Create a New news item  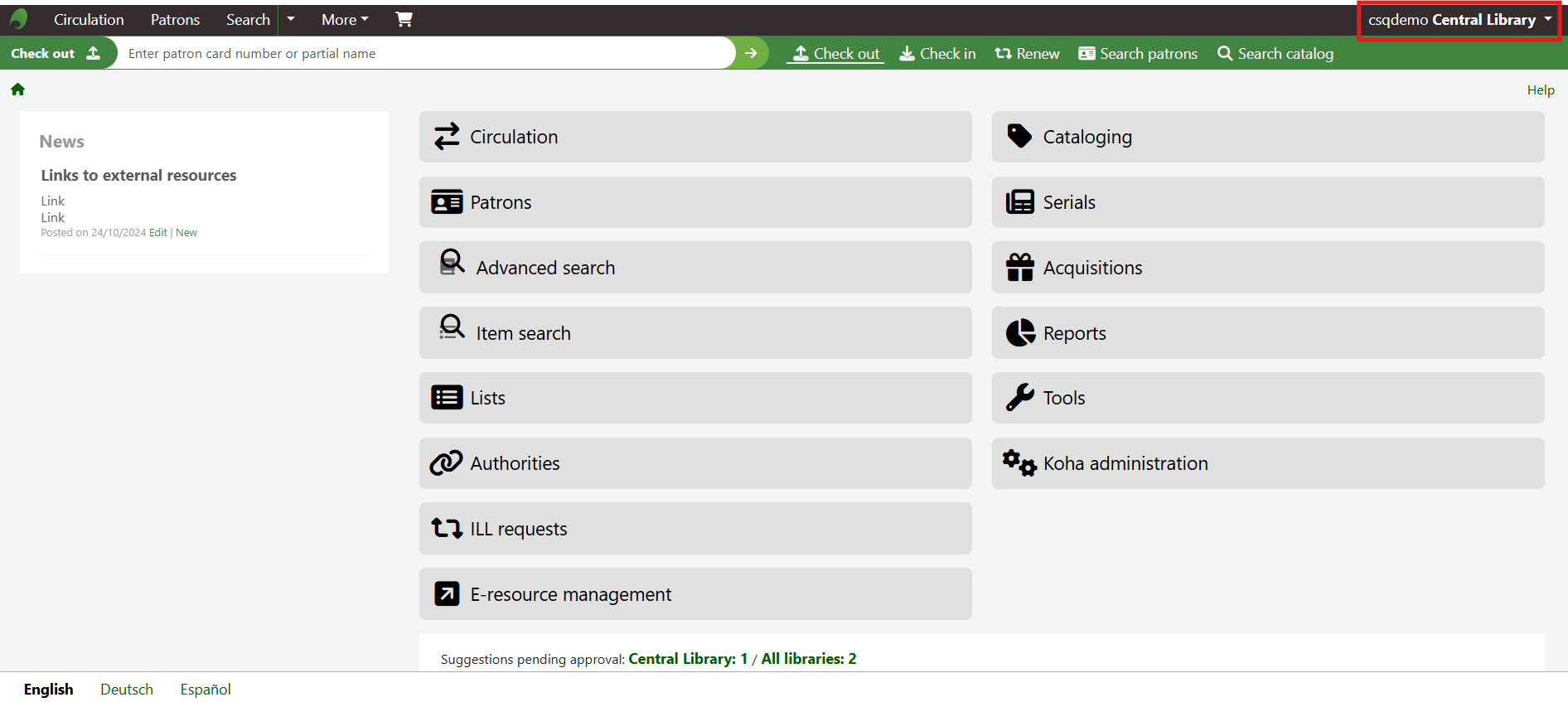(186, 233)
